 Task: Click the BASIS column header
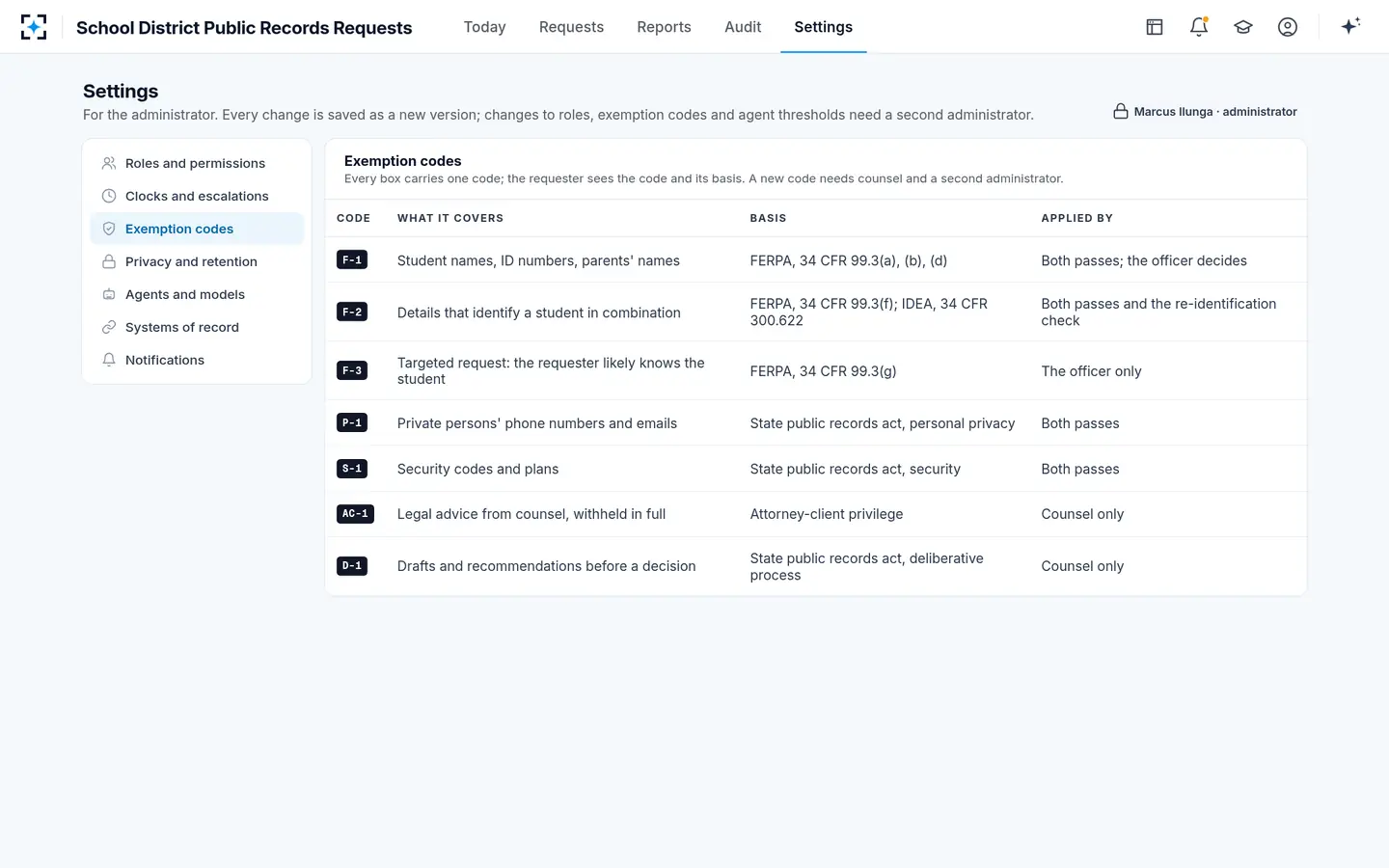(768, 218)
